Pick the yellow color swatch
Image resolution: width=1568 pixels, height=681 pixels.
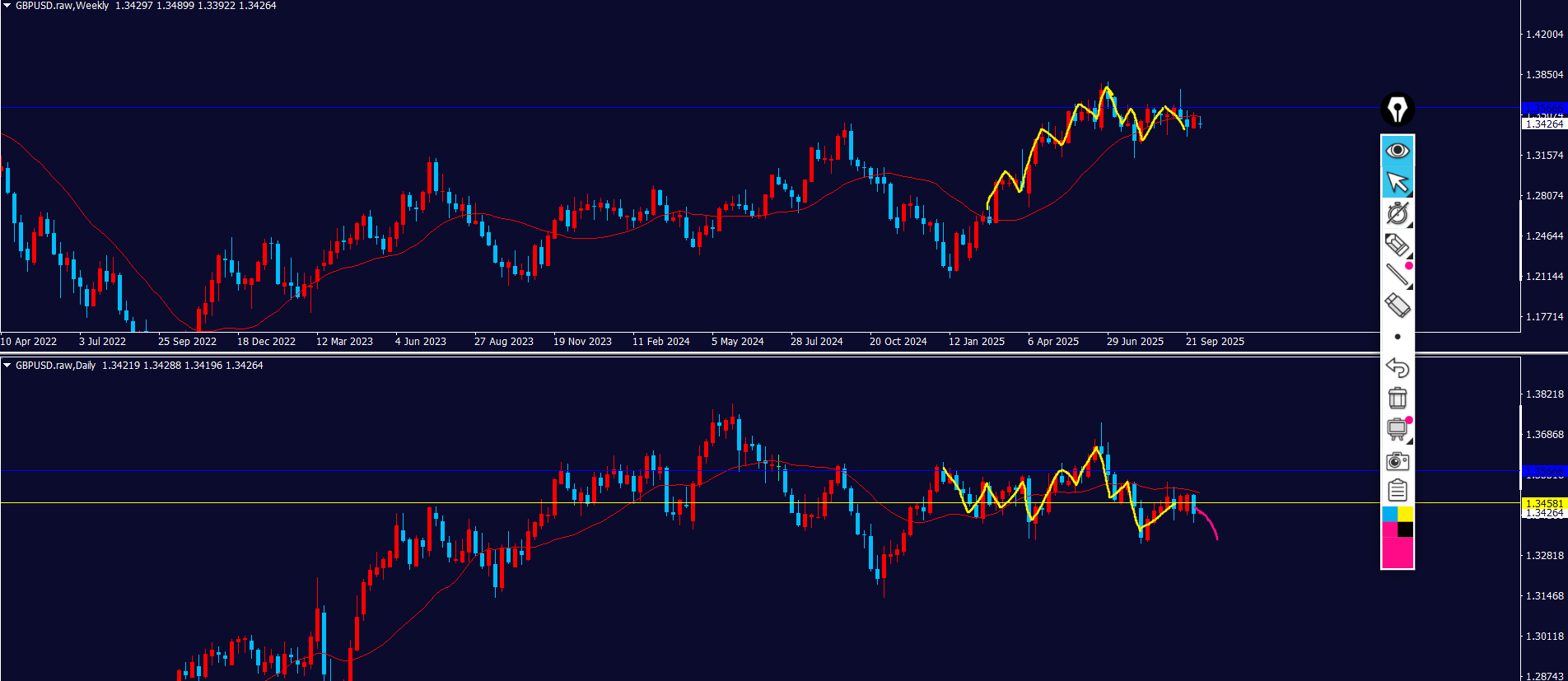tap(1405, 514)
